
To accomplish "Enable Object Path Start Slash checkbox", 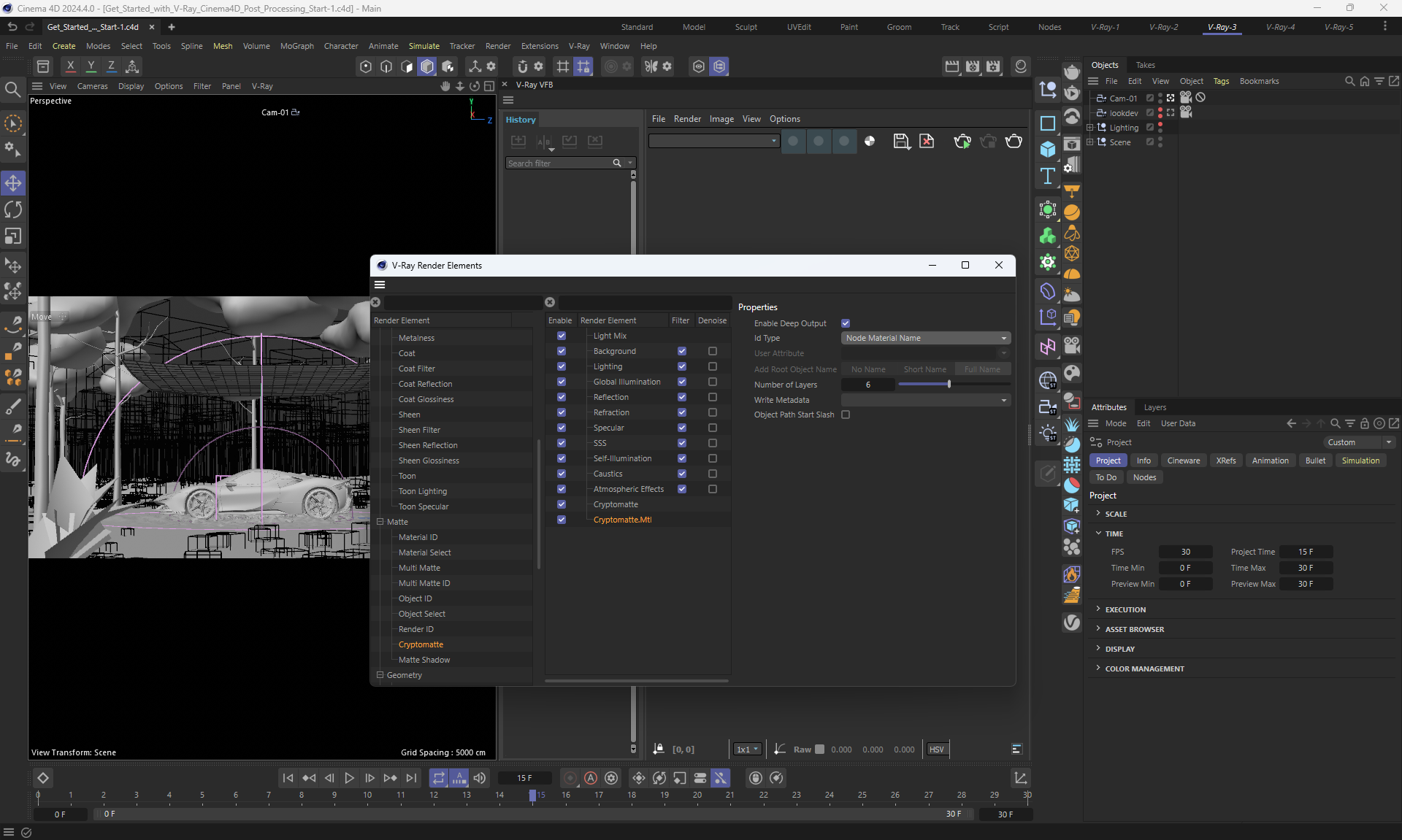I will 846,415.
